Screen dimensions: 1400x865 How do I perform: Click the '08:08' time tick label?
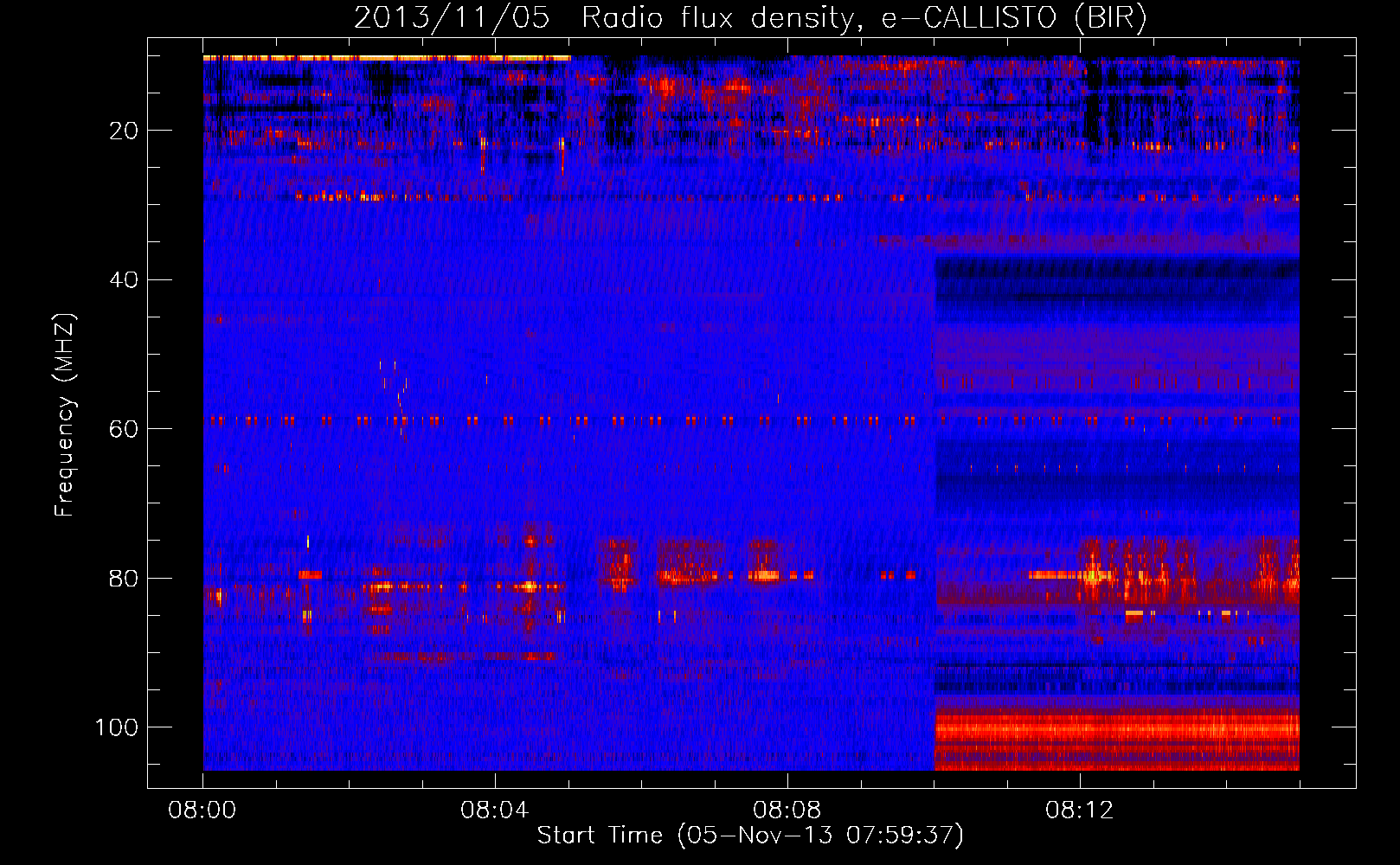[x=787, y=811]
